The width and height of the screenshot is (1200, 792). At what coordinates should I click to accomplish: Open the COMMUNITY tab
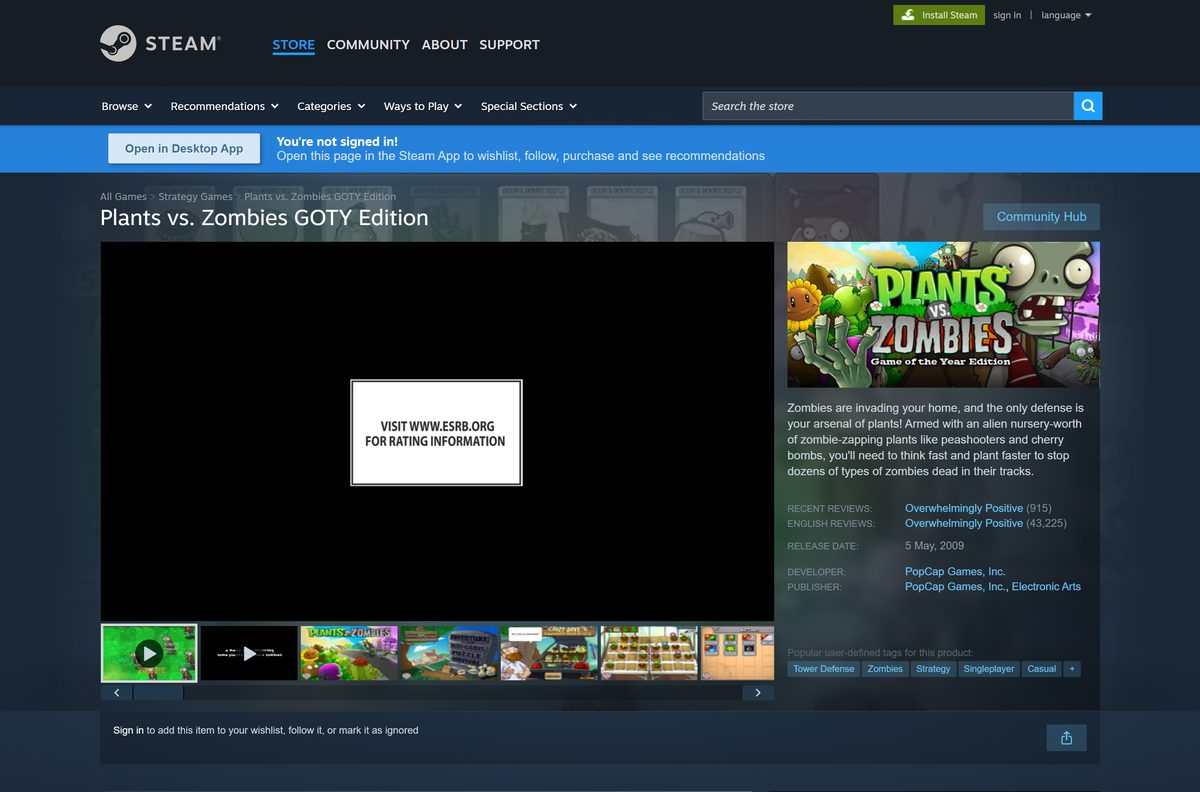pos(368,45)
